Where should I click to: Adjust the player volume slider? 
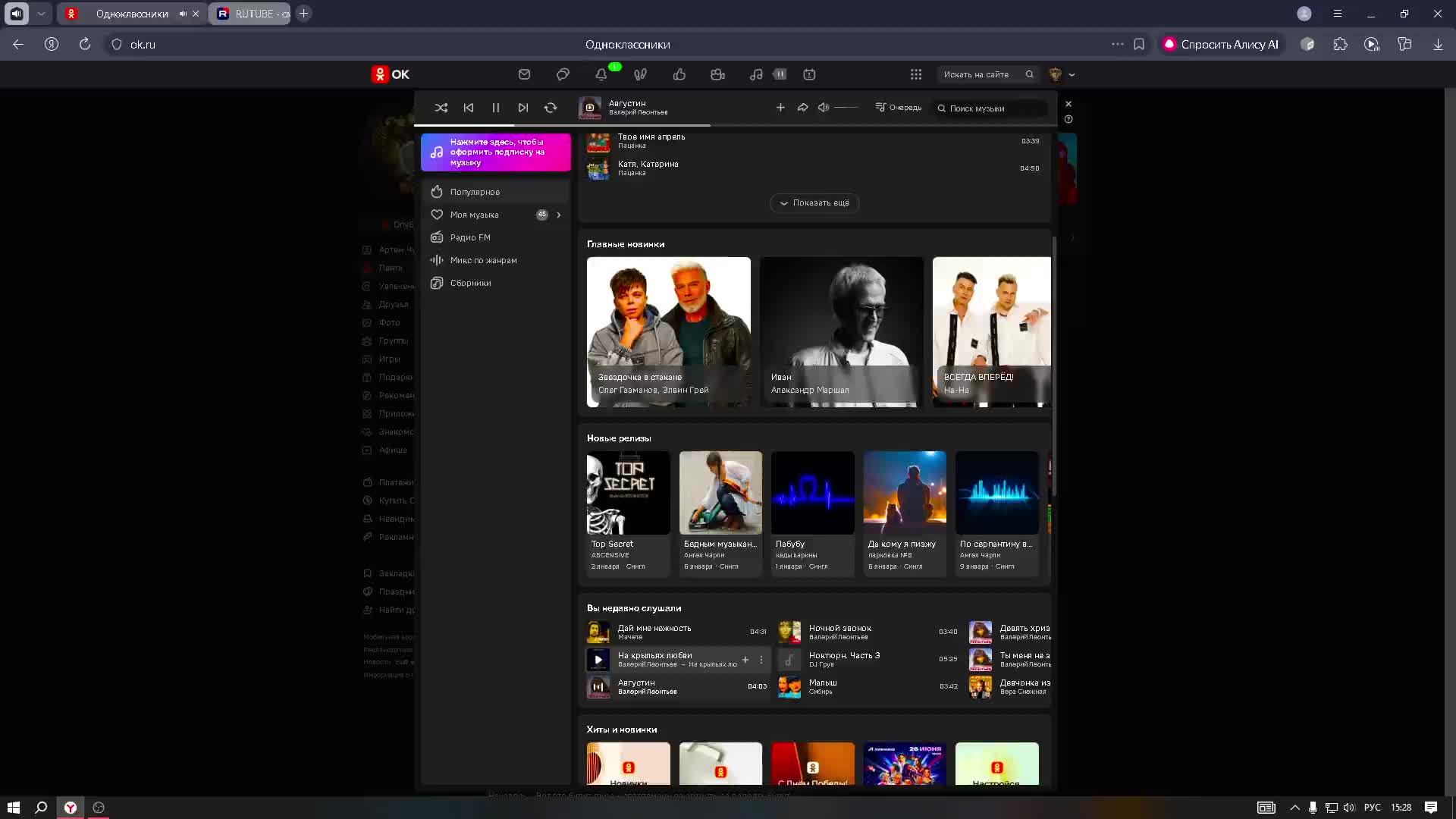tap(846, 108)
